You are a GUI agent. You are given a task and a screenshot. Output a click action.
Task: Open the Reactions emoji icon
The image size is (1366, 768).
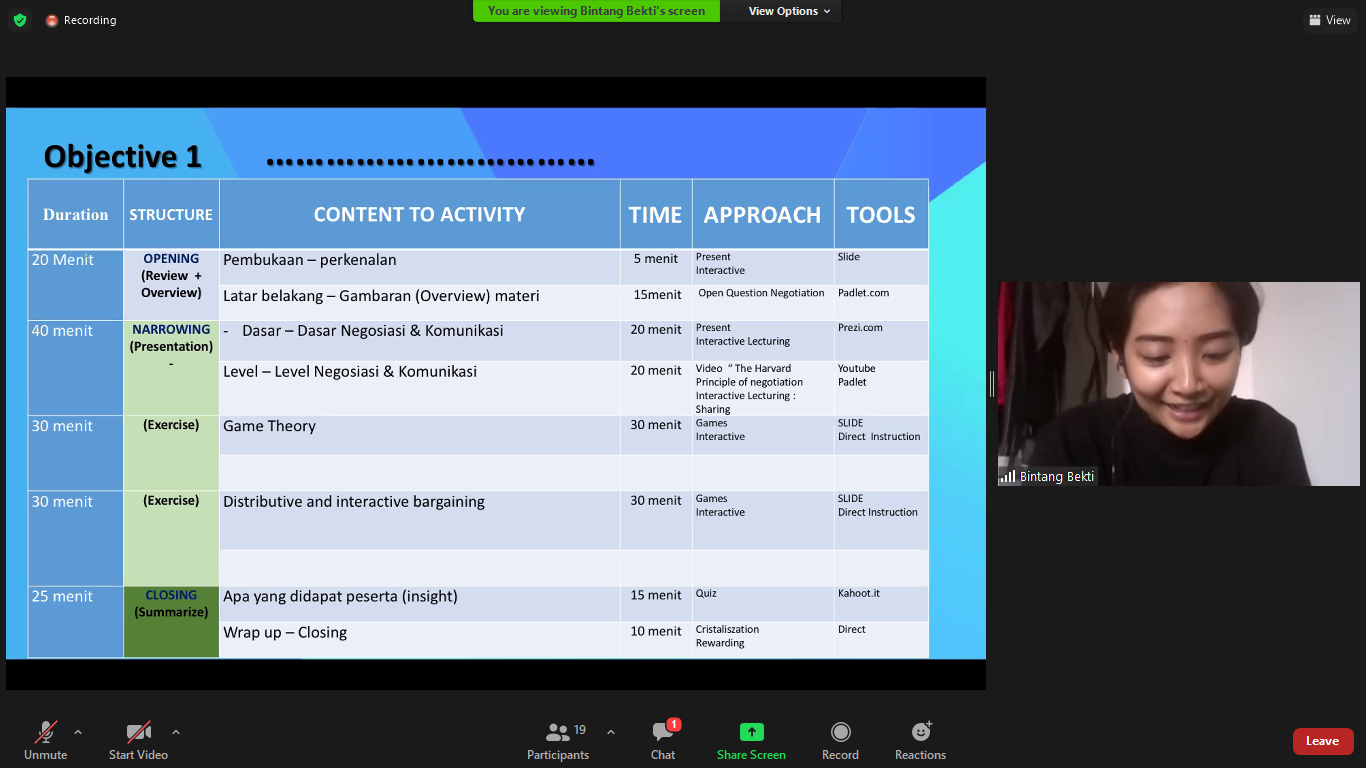click(x=920, y=732)
